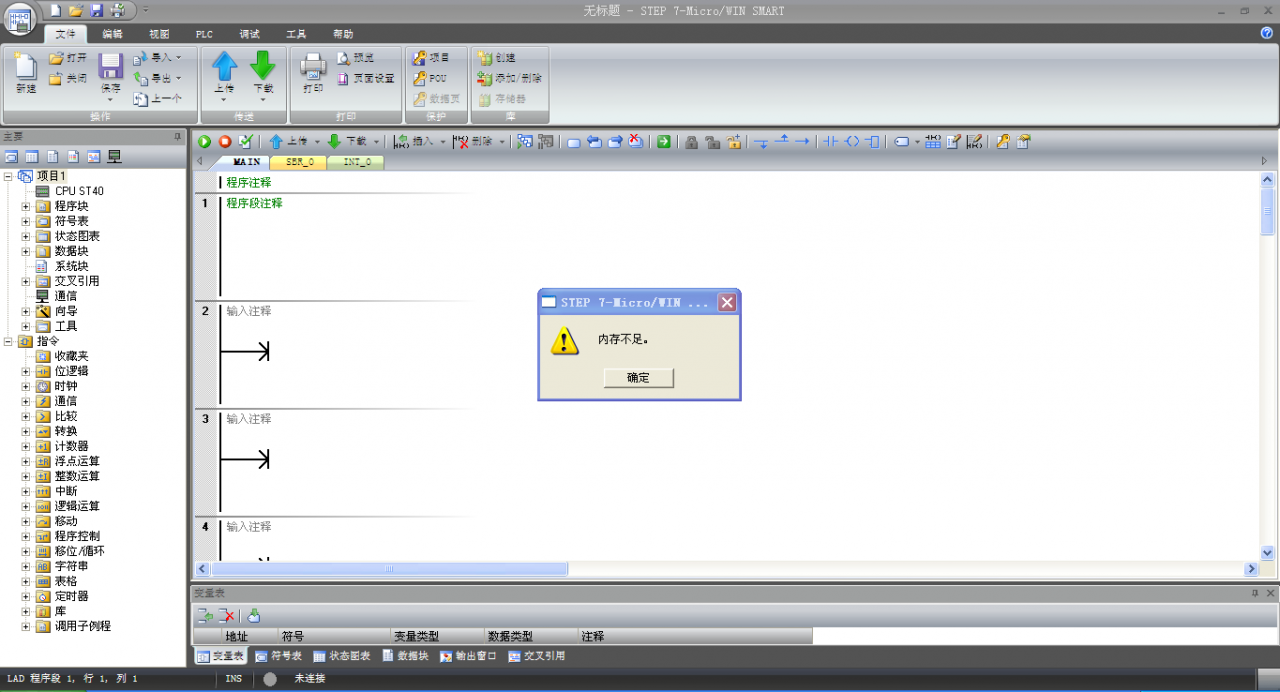
Task: Expand the 程序块 tree node
Action: coord(26,206)
